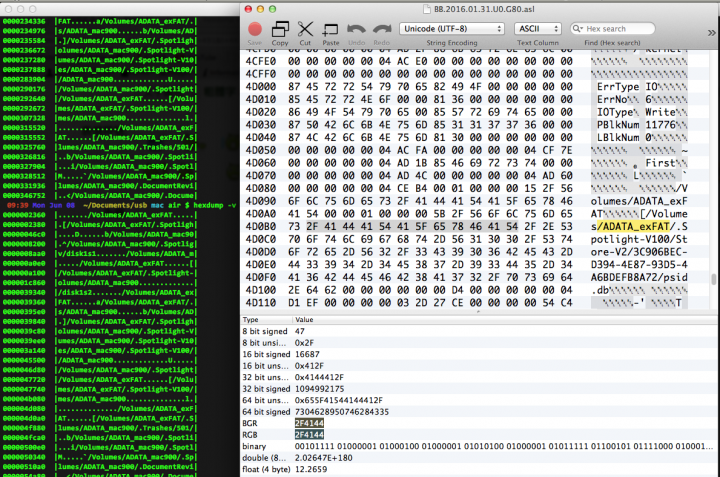Click the RGB color value 2F4144
Image resolution: width=720 pixels, height=477 pixels.
click(x=309, y=435)
